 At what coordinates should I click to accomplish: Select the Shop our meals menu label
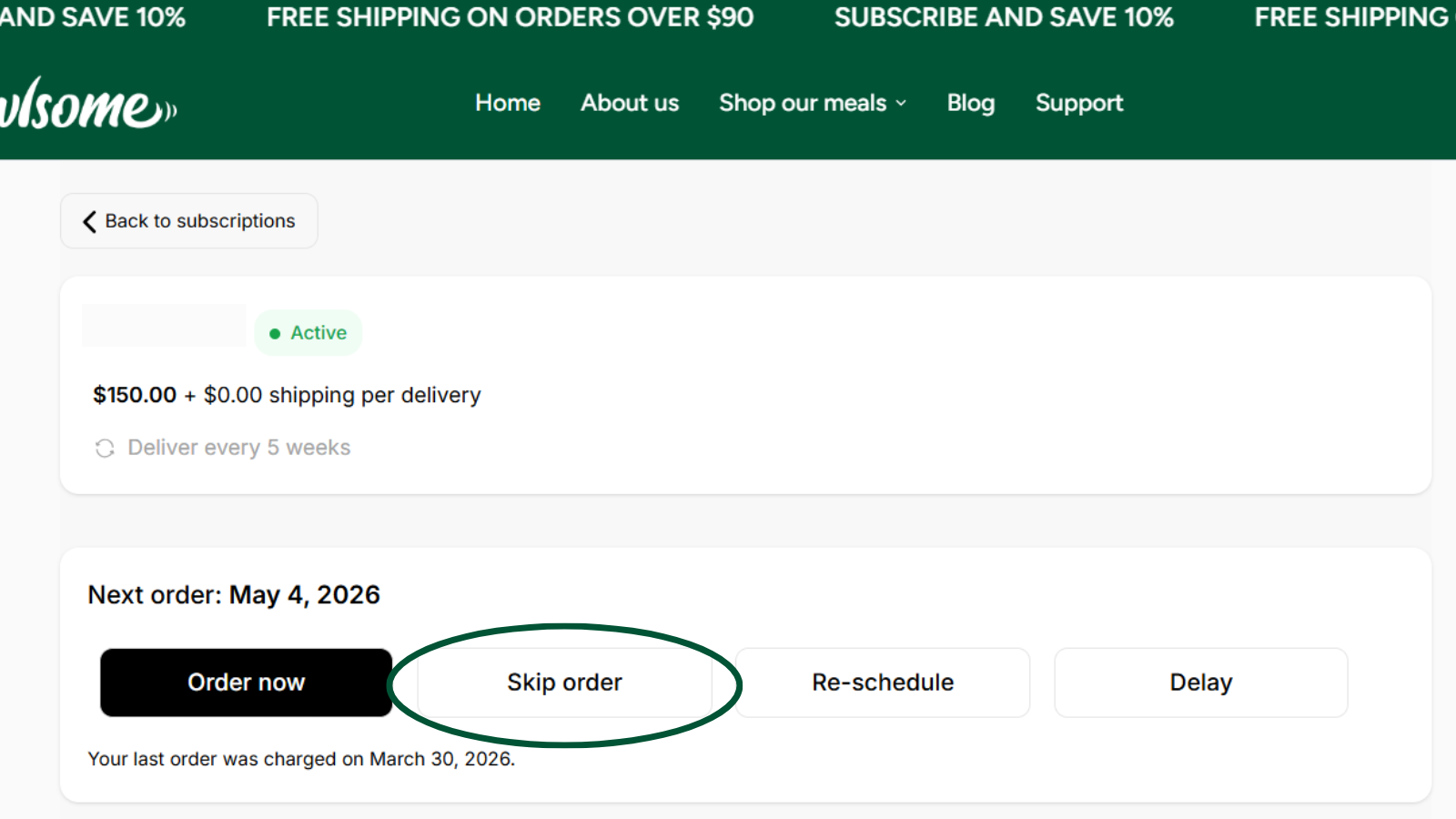click(x=802, y=103)
